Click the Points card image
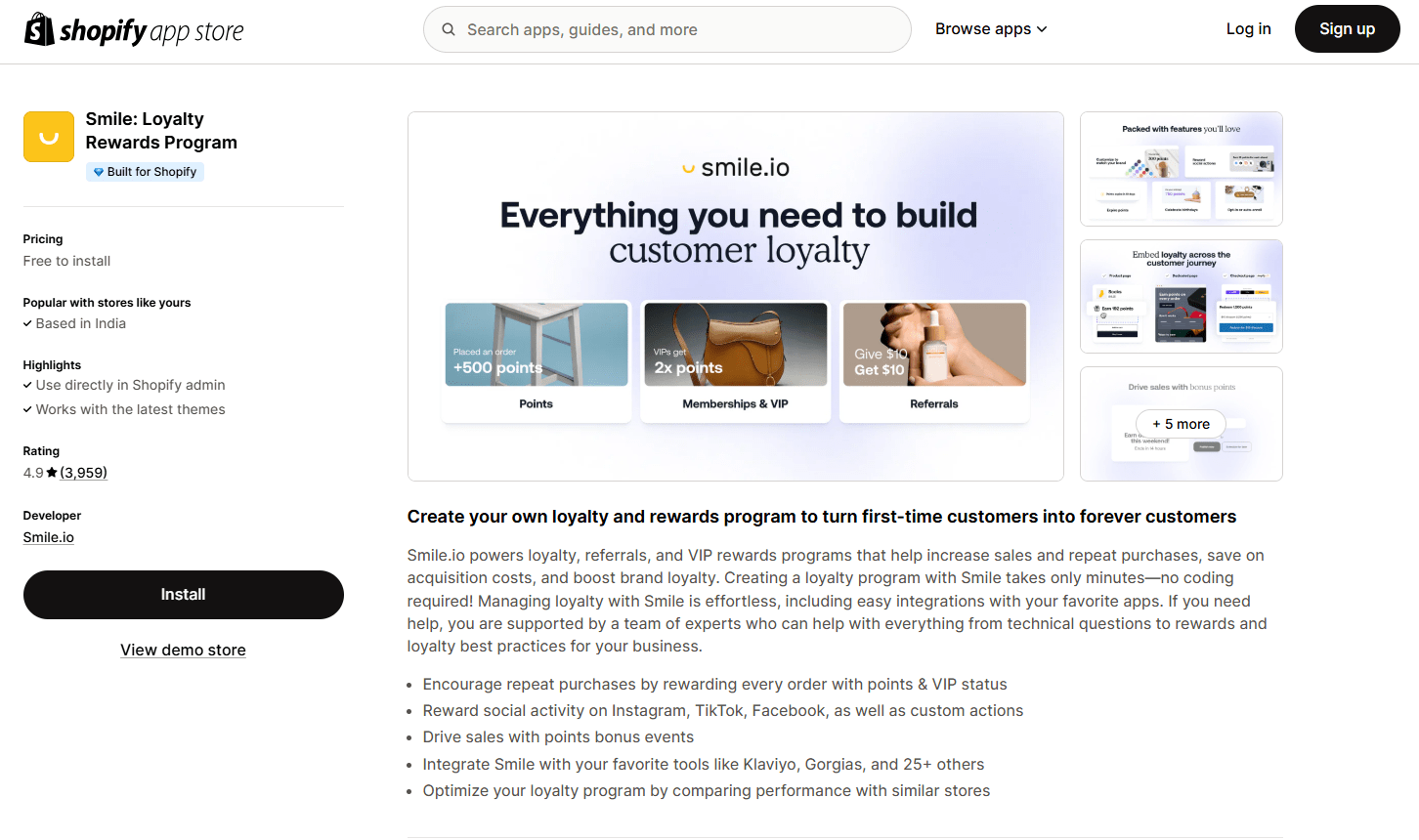Image resolution: width=1419 pixels, height=840 pixels. coord(537,345)
